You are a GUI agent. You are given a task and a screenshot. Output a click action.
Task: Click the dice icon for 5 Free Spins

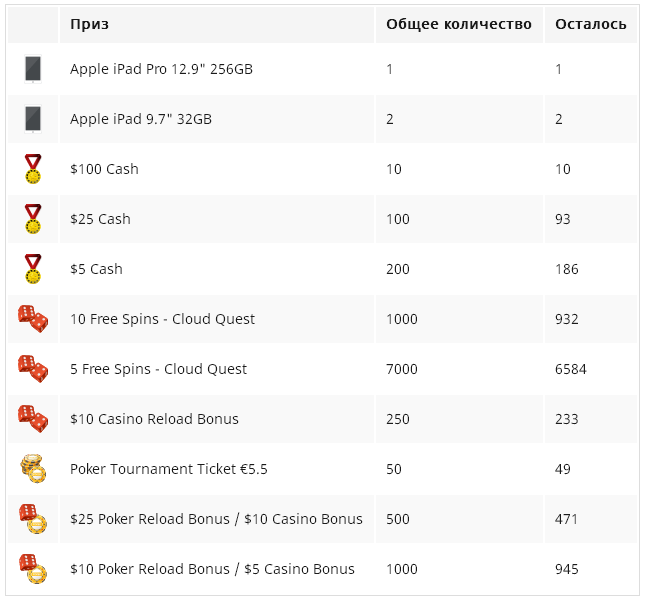33,369
